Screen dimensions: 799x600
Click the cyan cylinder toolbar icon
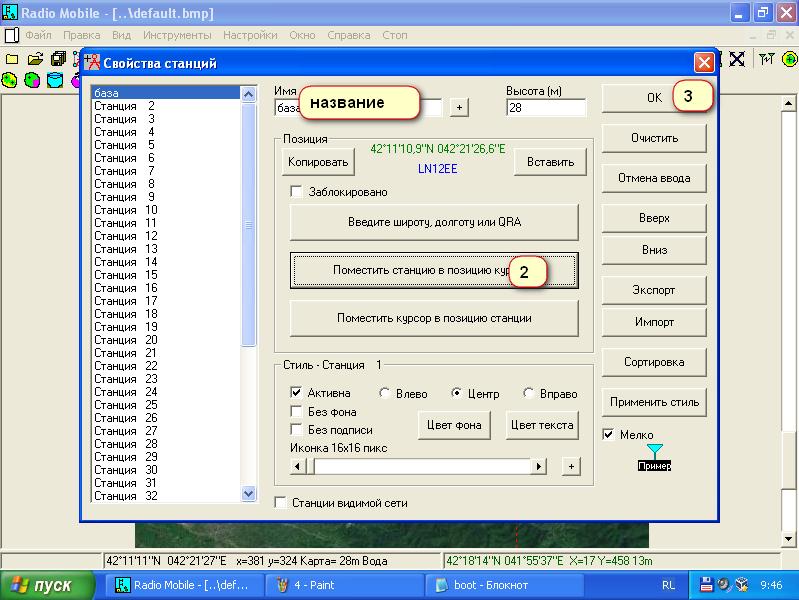tap(56, 80)
